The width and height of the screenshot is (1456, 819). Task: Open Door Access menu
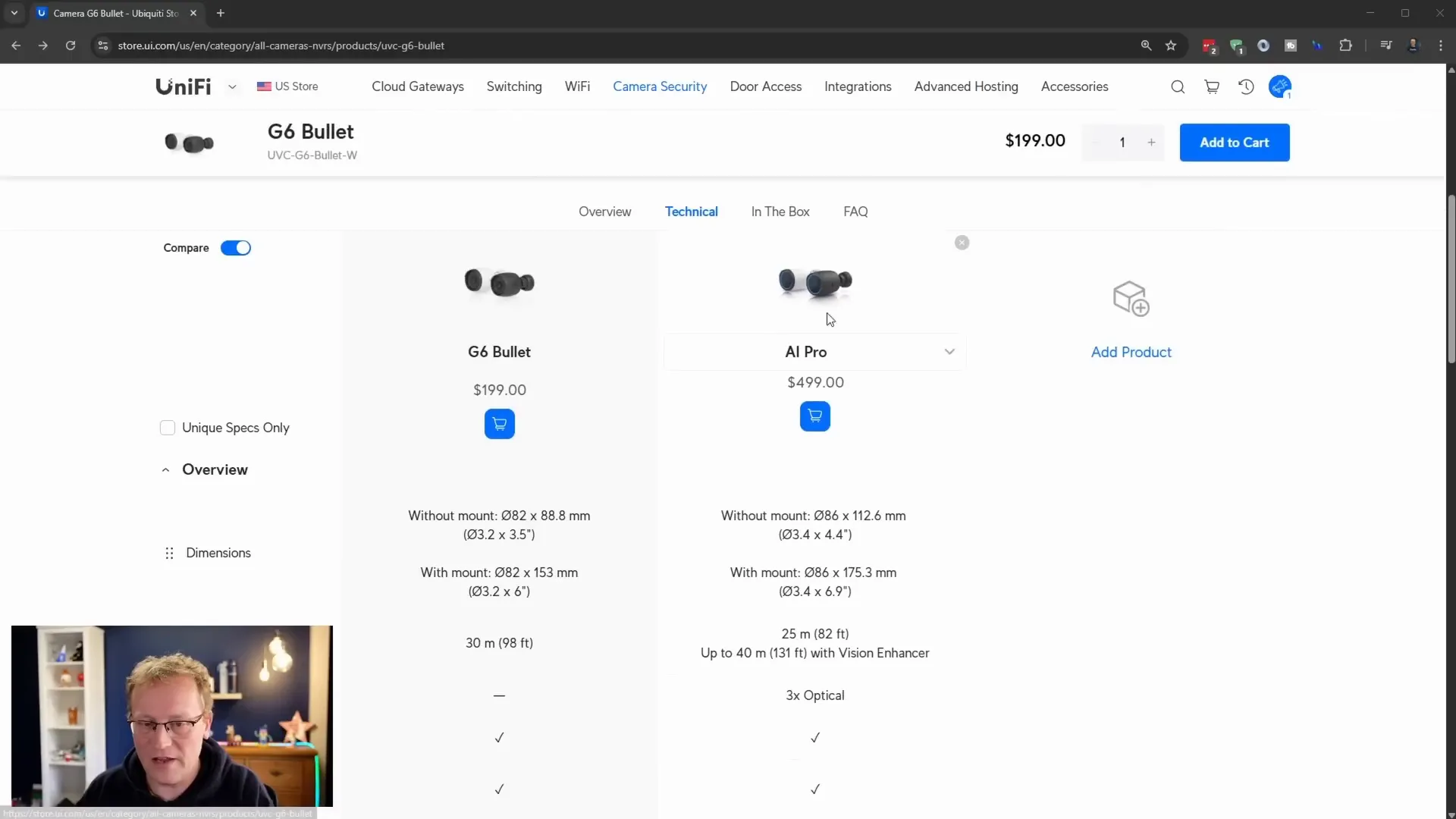point(765,86)
